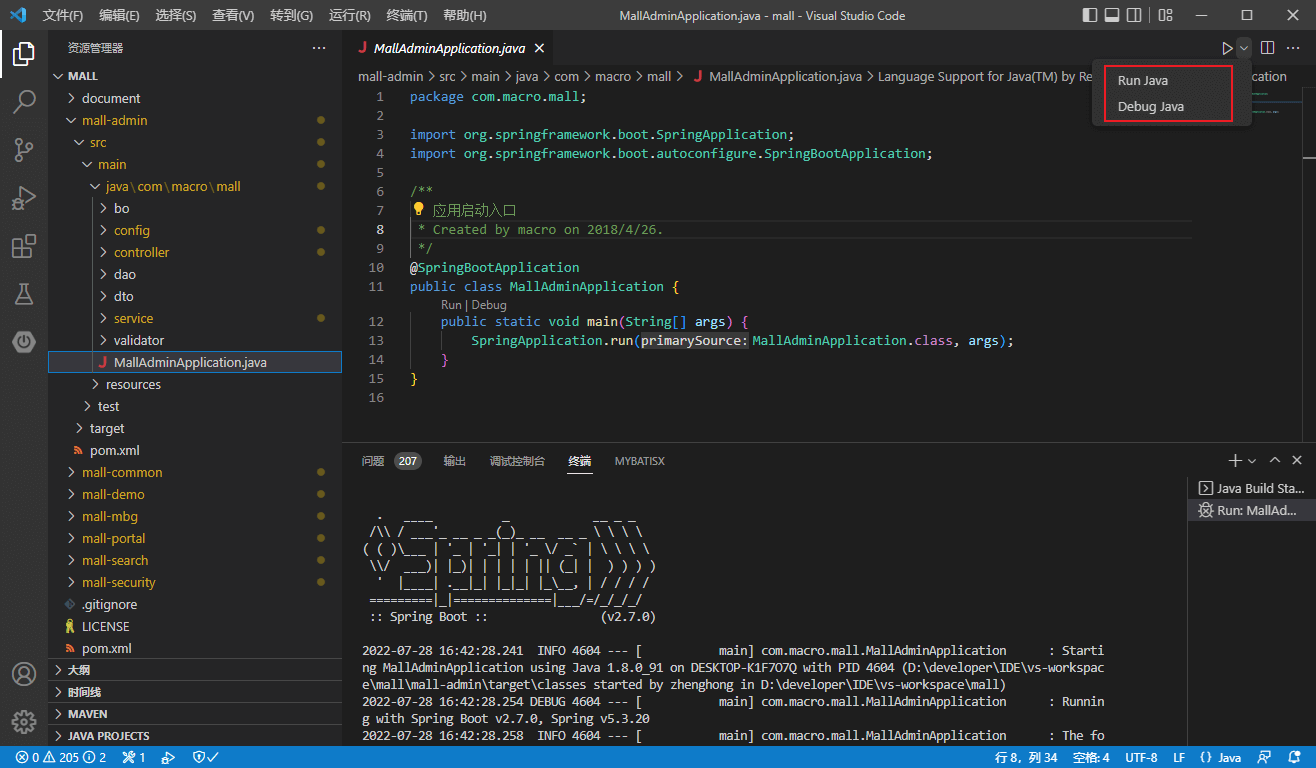The height and width of the screenshot is (768, 1316).
Task: Switch to the 输出 output tab
Action: point(455,461)
